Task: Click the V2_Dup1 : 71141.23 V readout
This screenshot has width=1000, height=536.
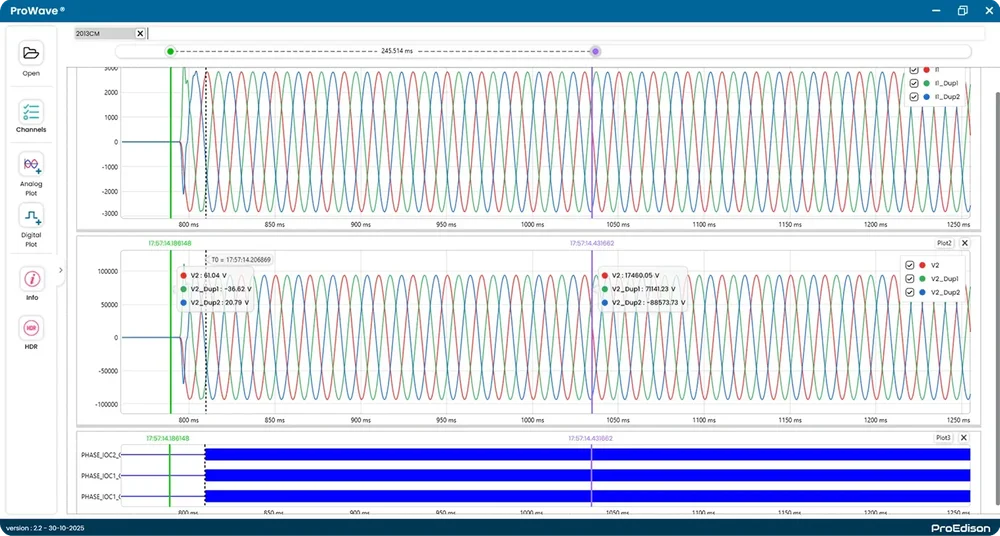Action: click(643, 289)
